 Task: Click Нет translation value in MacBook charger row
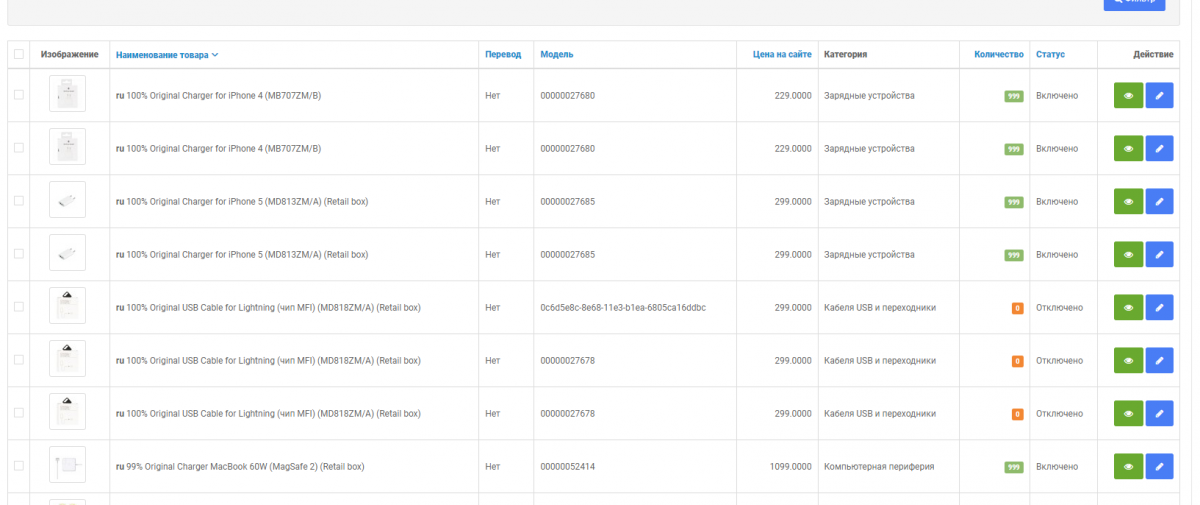492,467
